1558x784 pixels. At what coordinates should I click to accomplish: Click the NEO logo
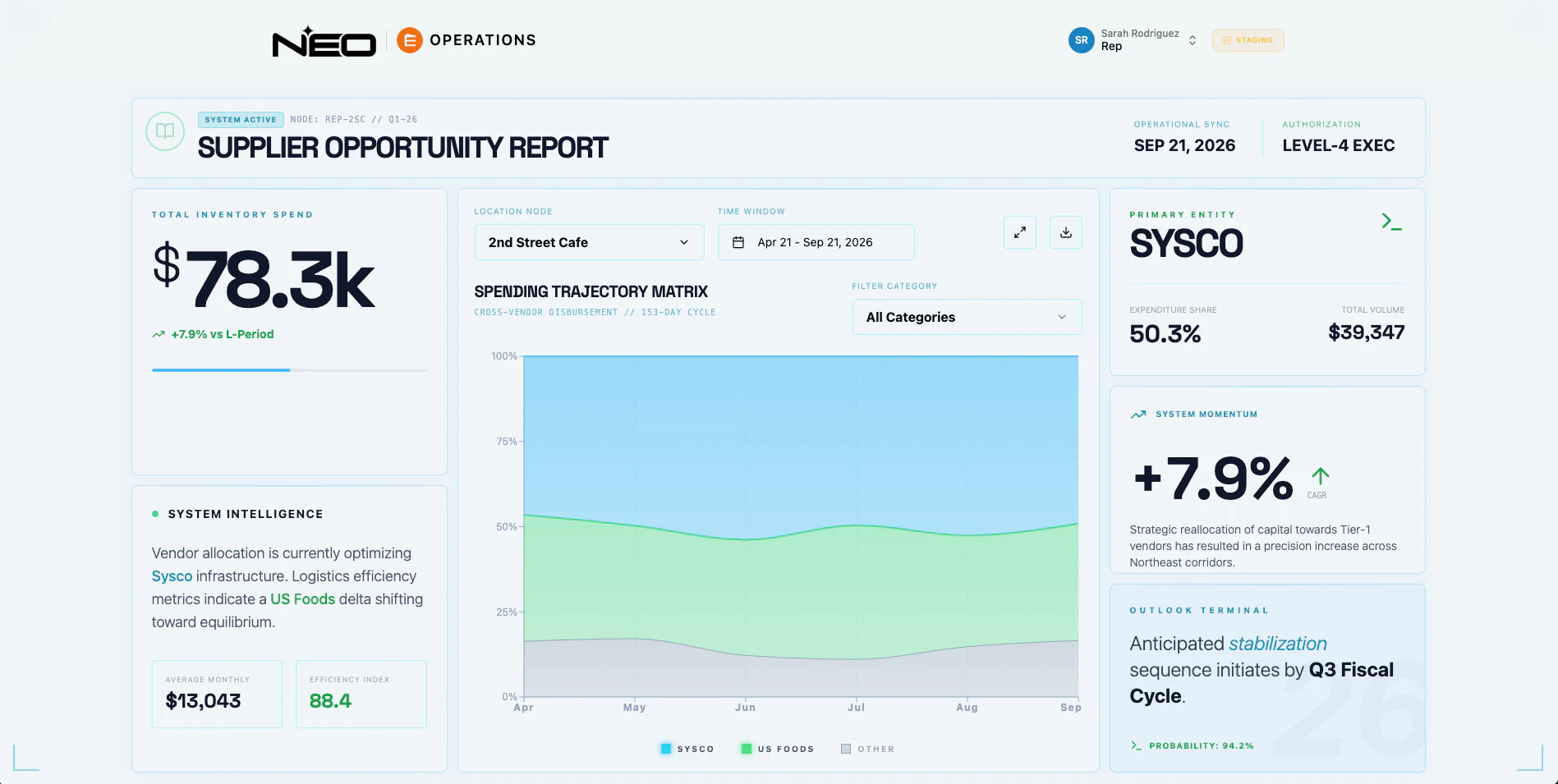324,41
